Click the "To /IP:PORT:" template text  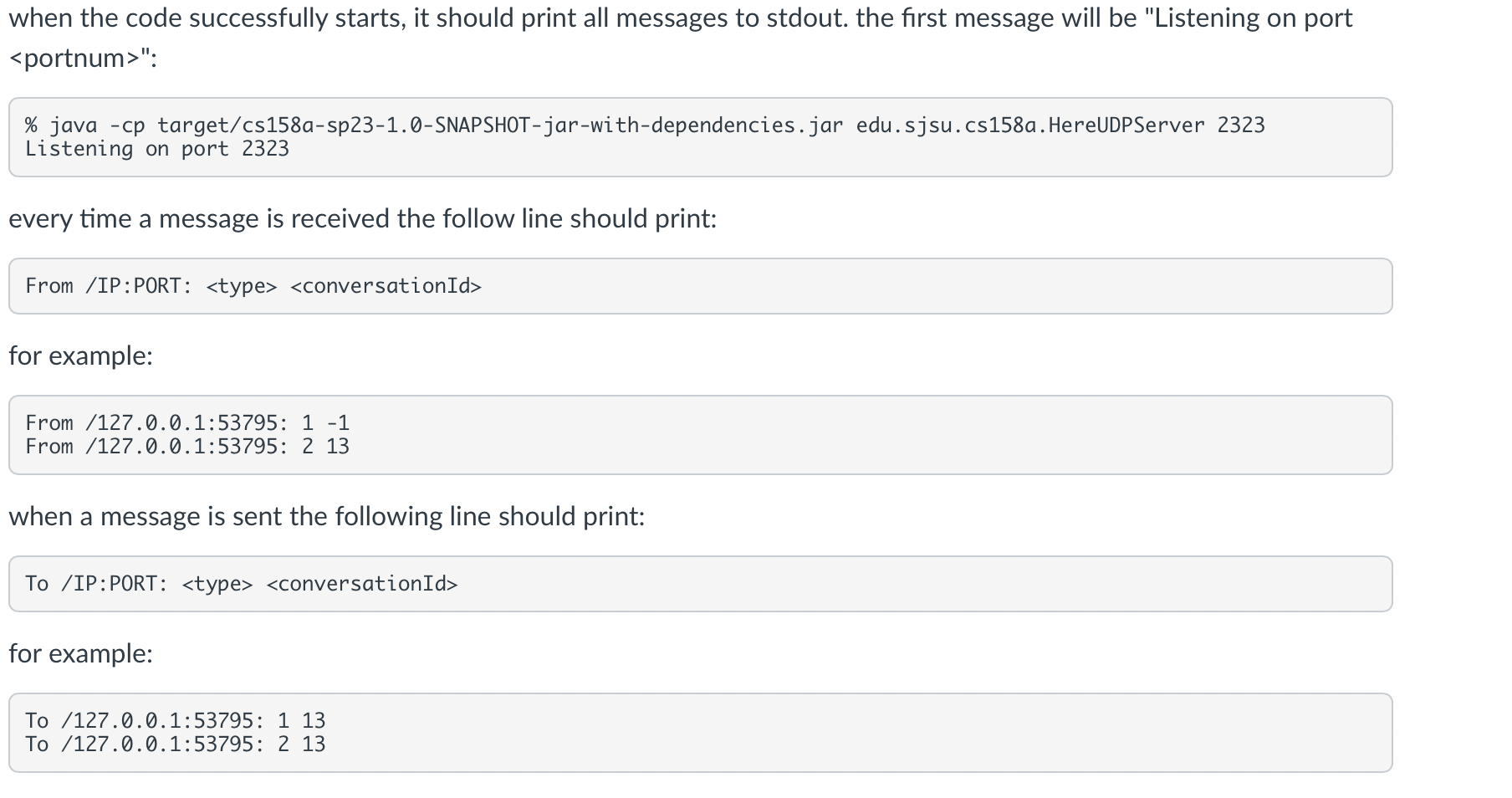96,584
